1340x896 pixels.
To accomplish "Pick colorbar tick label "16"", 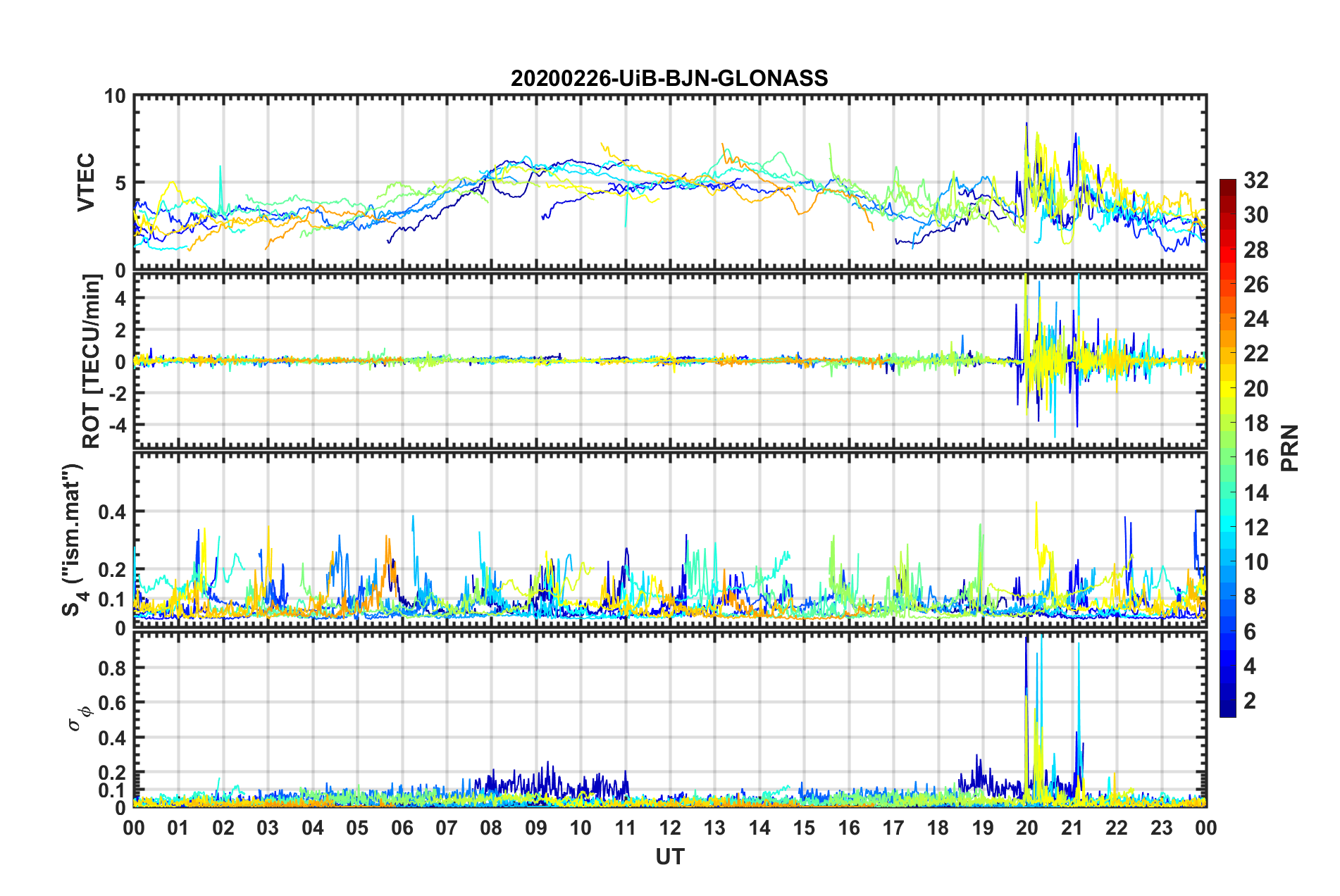I will click(x=1256, y=458).
